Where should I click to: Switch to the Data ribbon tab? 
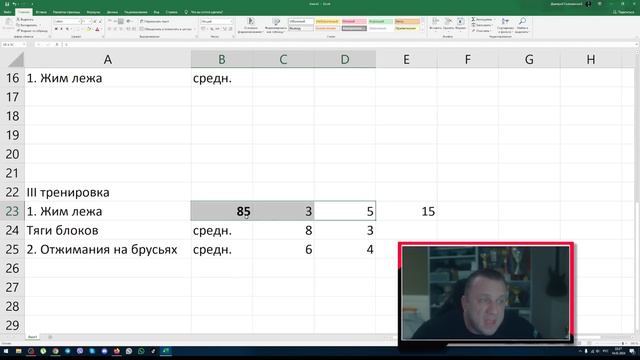112,12
